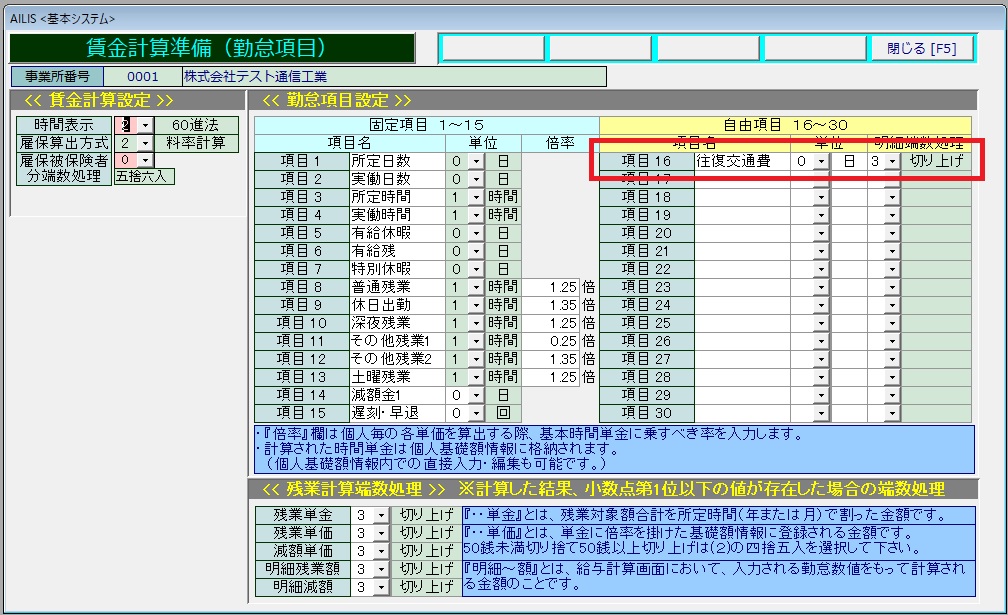Open the 時間表示 dropdown
Image resolution: width=1008 pixels, height=615 pixels.
[x=145, y=125]
